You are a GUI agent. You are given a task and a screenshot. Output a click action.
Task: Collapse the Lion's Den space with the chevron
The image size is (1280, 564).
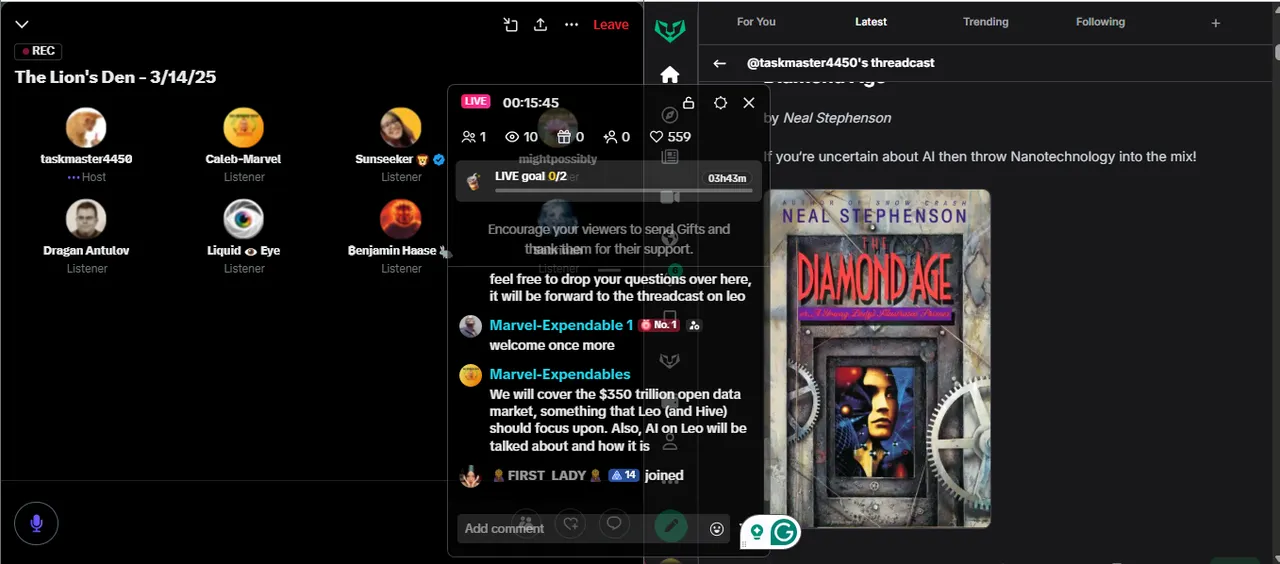(x=22, y=24)
